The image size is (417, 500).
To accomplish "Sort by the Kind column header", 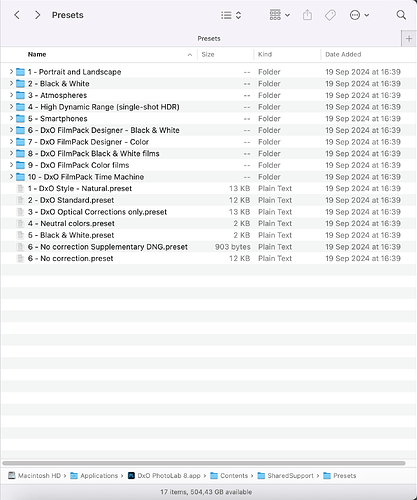I will [265, 54].
